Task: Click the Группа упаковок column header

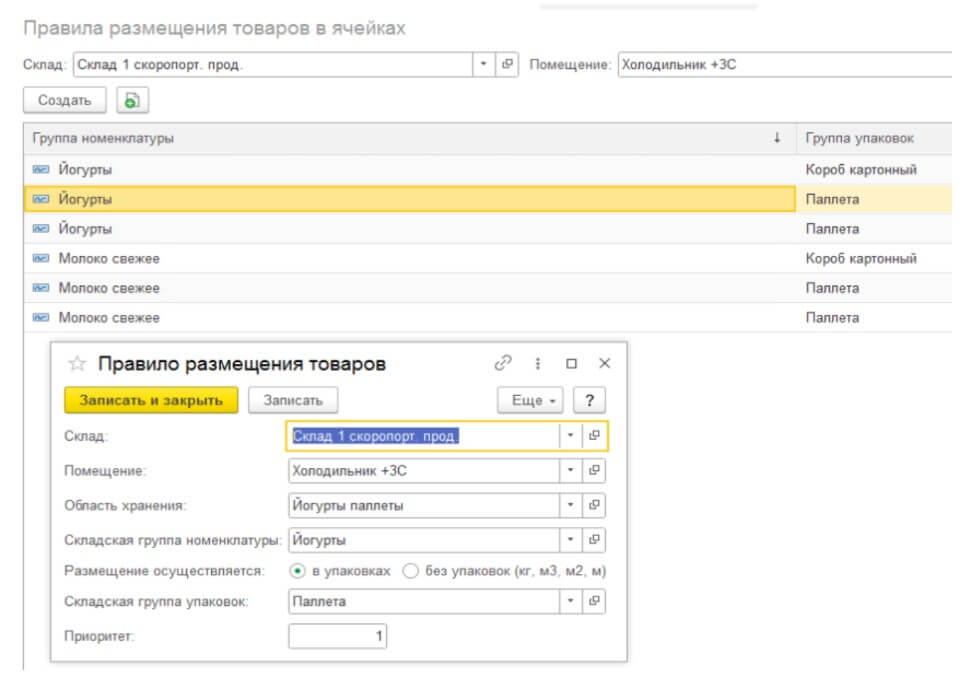Action: (859, 139)
